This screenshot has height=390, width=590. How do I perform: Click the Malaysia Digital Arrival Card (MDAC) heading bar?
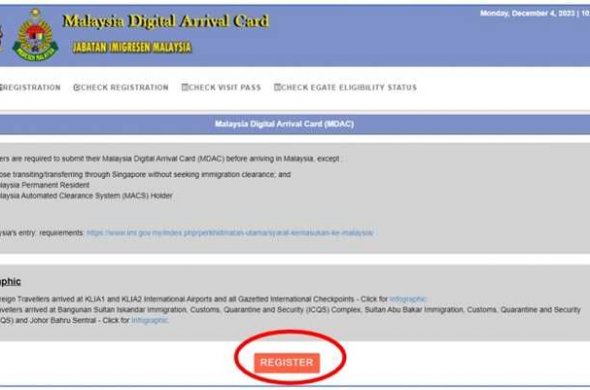[x=295, y=124]
